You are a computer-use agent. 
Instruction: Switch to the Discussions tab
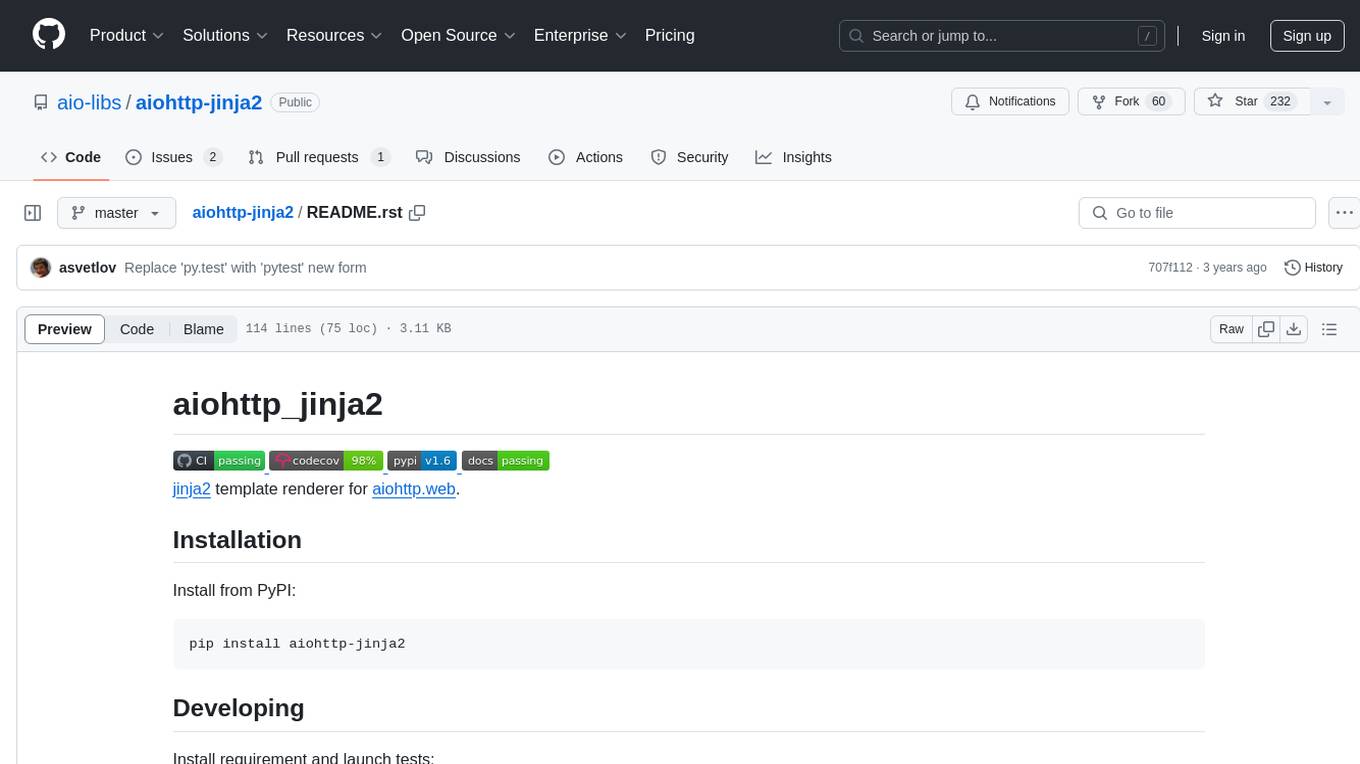pos(468,157)
